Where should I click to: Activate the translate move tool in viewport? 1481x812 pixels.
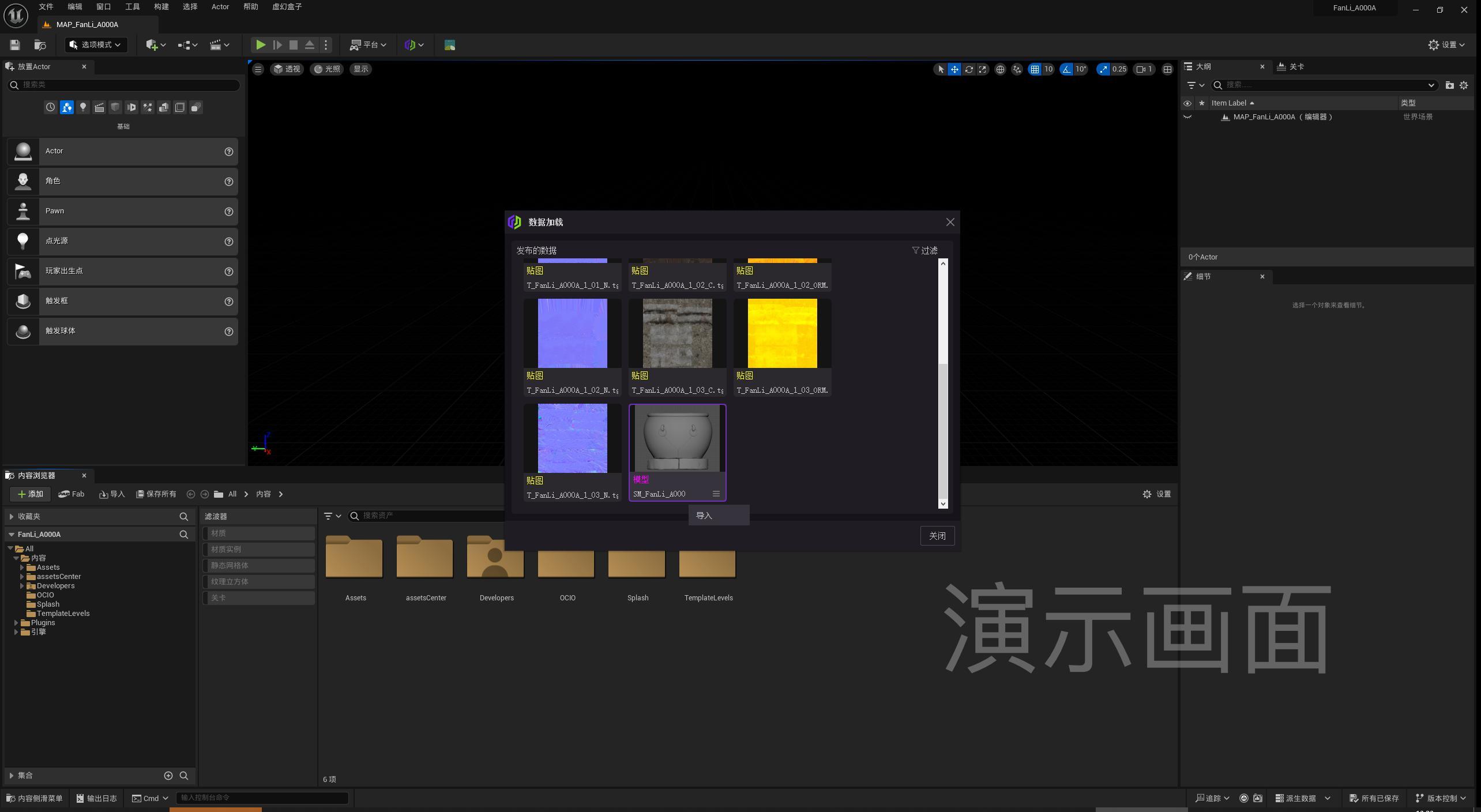tap(954, 69)
